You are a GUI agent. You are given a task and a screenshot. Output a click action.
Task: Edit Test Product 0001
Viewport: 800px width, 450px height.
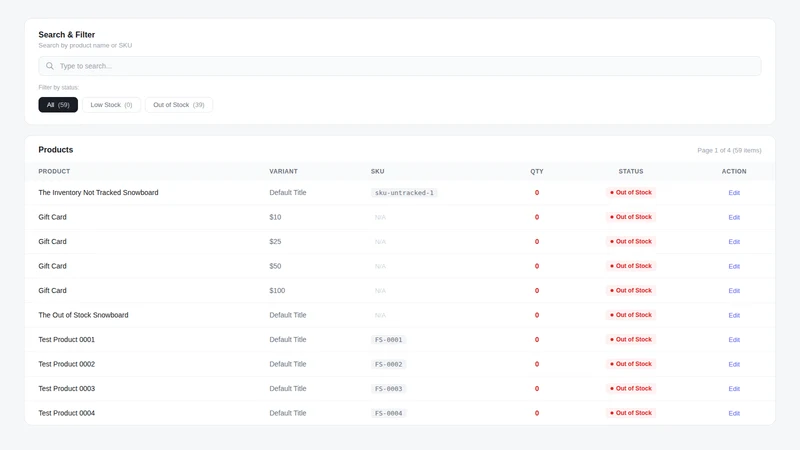(x=734, y=340)
